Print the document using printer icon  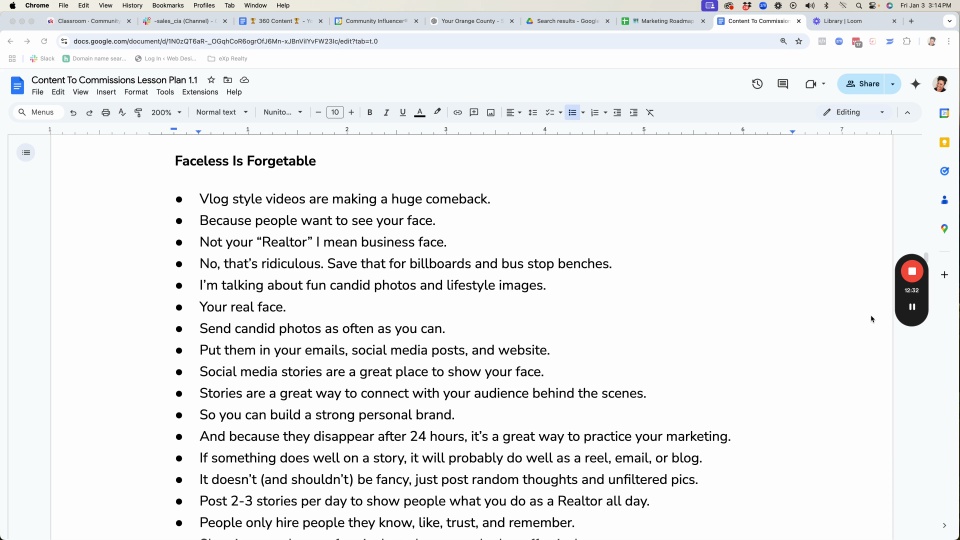(106, 113)
